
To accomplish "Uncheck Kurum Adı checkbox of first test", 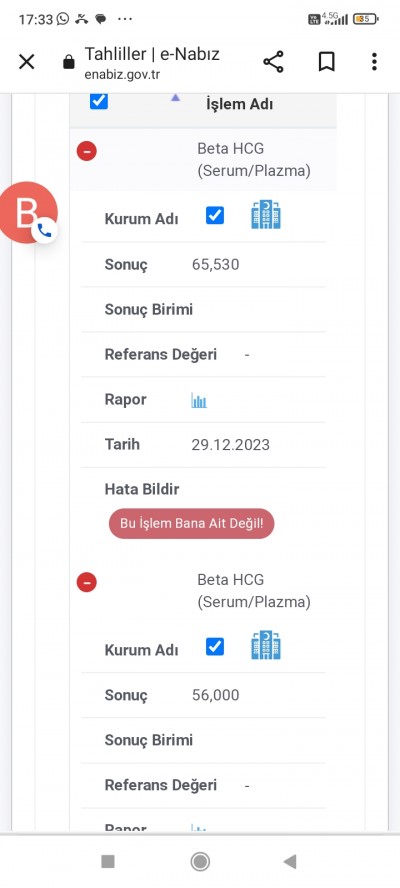I will click(x=215, y=215).
